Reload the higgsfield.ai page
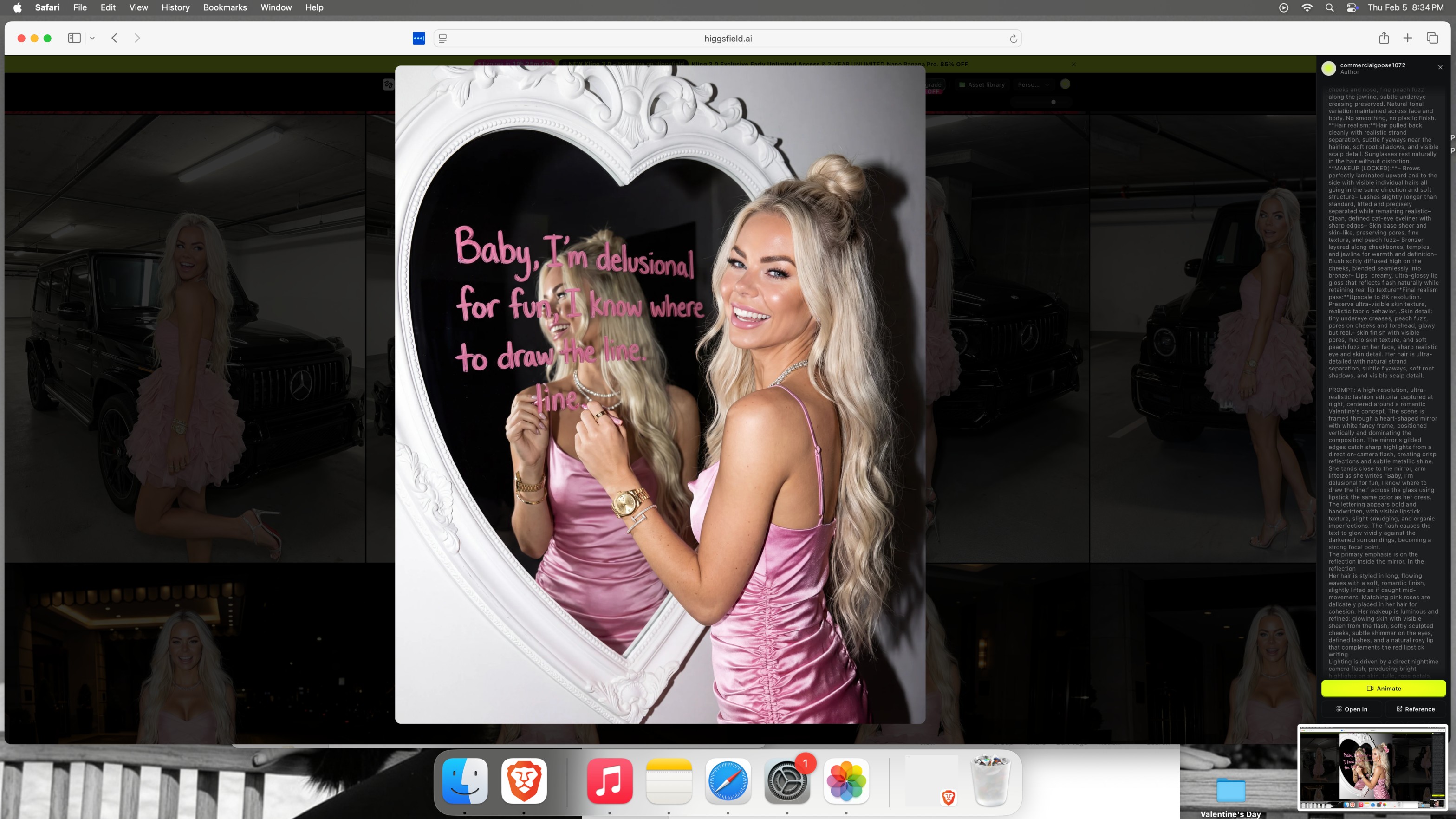 point(1013,39)
